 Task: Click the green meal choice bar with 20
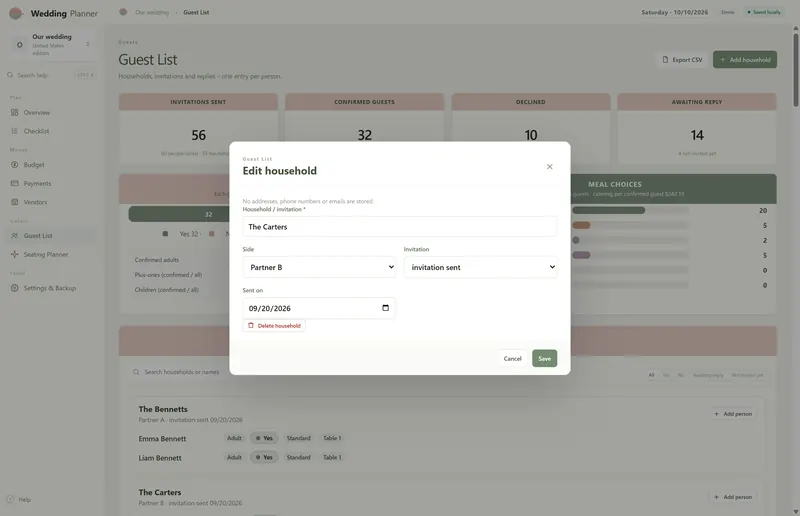click(x=608, y=210)
